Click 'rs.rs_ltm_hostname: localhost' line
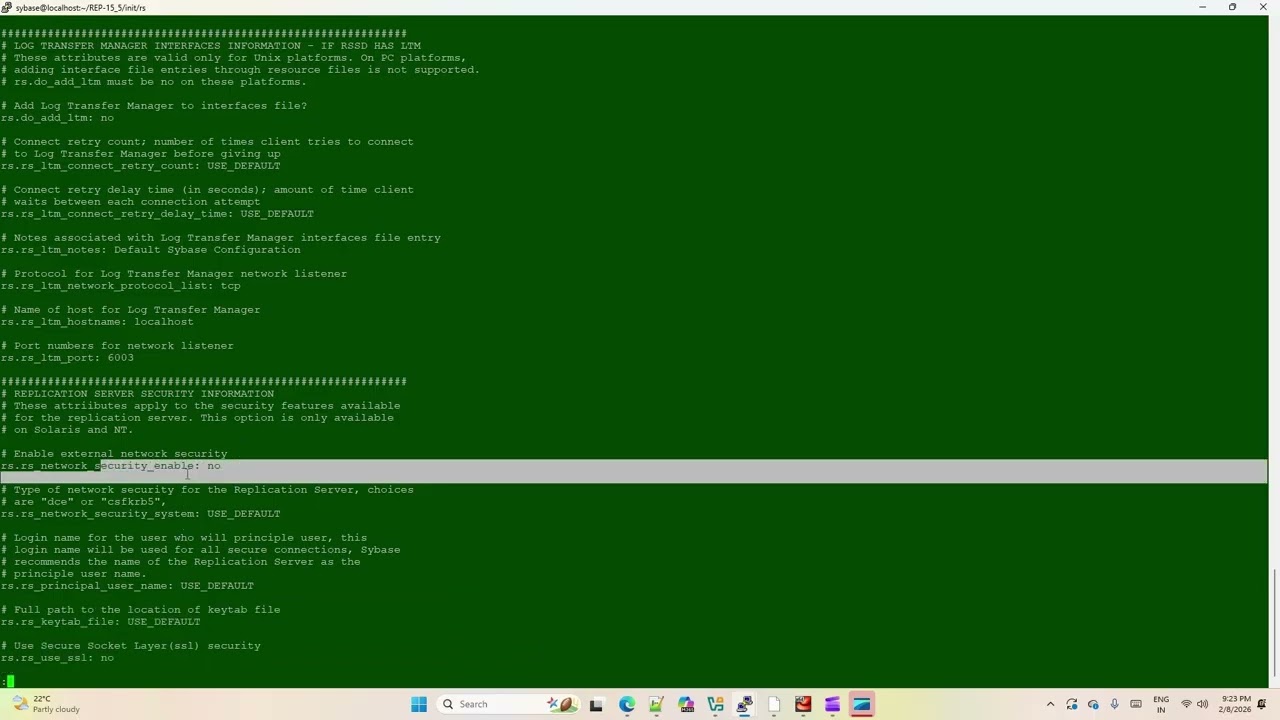Screen dimensions: 1280x720 click(x=97, y=322)
